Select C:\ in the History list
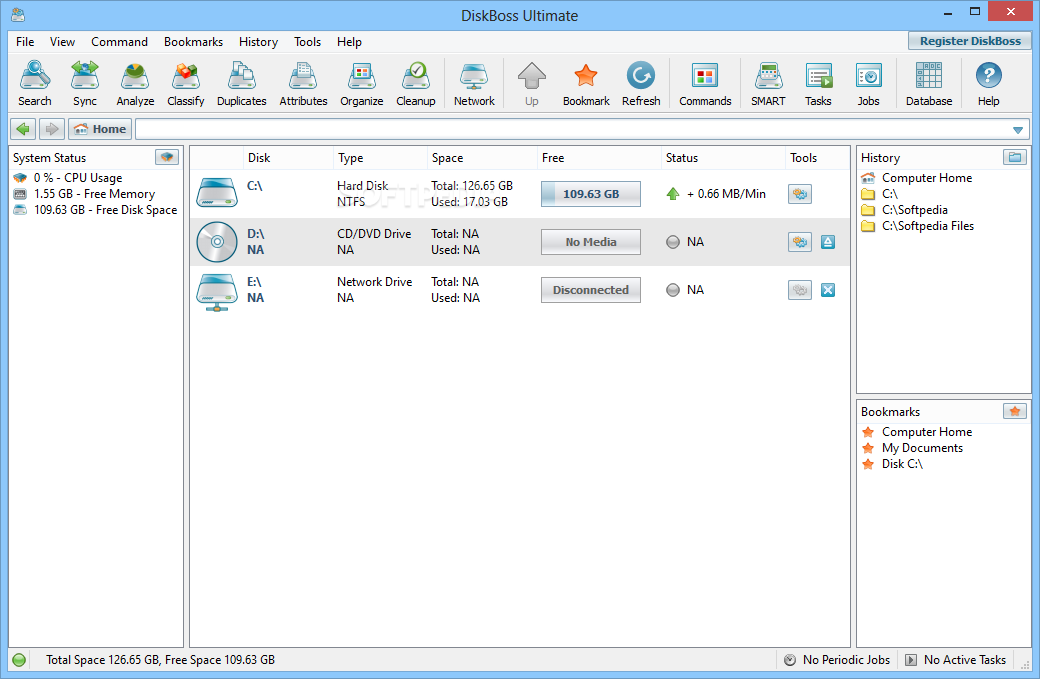 889,194
